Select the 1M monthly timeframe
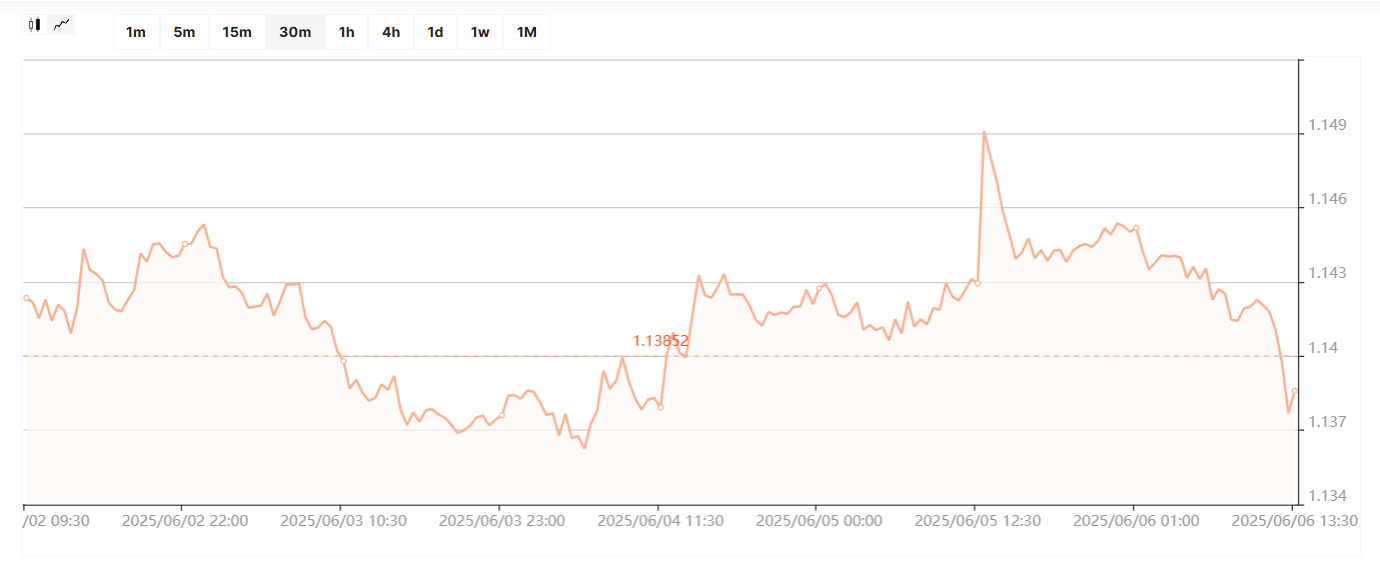The height and width of the screenshot is (562, 1380). pyautogui.click(x=527, y=32)
